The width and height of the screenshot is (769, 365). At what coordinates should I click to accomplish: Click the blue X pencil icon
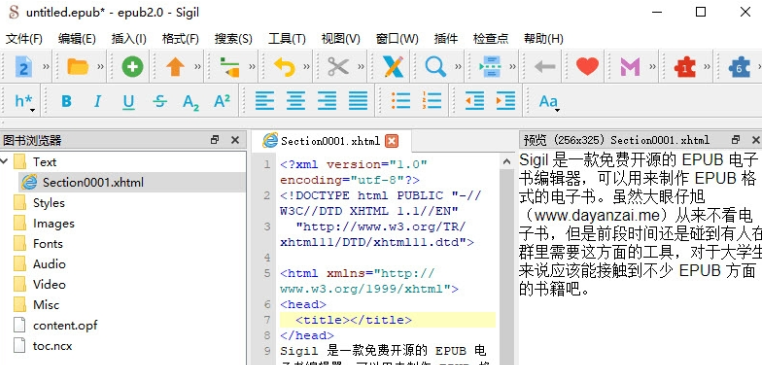pyautogui.click(x=393, y=66)
